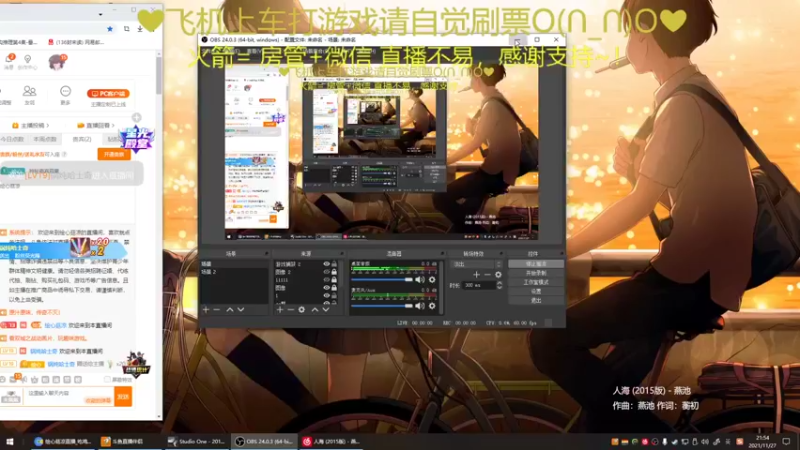This screenshot has height=450, width=800.
Task: Switch to Studio One taskbar item
Action: click(x=196, y=442)
